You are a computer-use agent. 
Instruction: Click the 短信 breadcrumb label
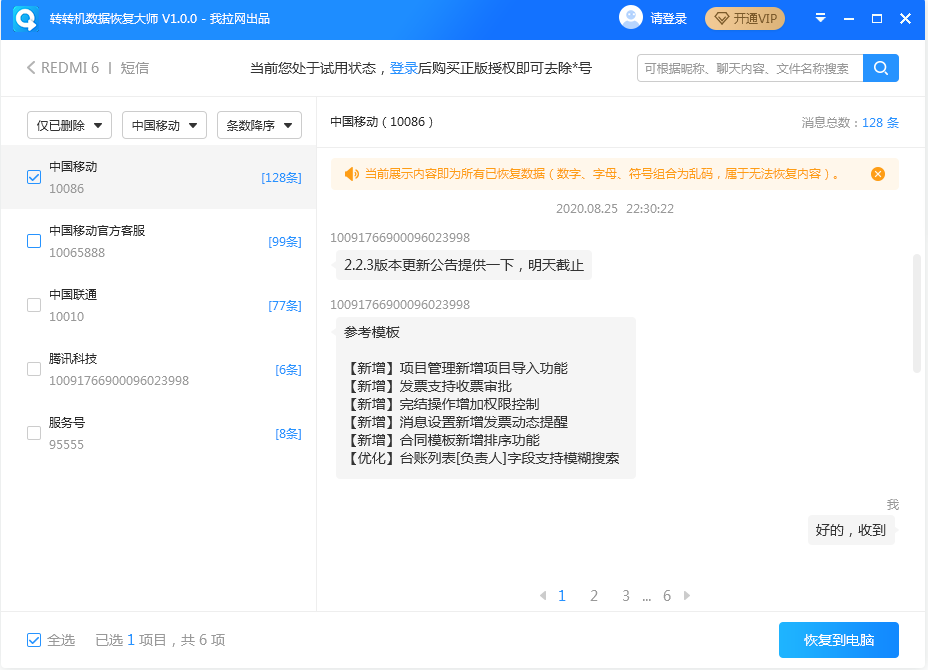(134, 68)
